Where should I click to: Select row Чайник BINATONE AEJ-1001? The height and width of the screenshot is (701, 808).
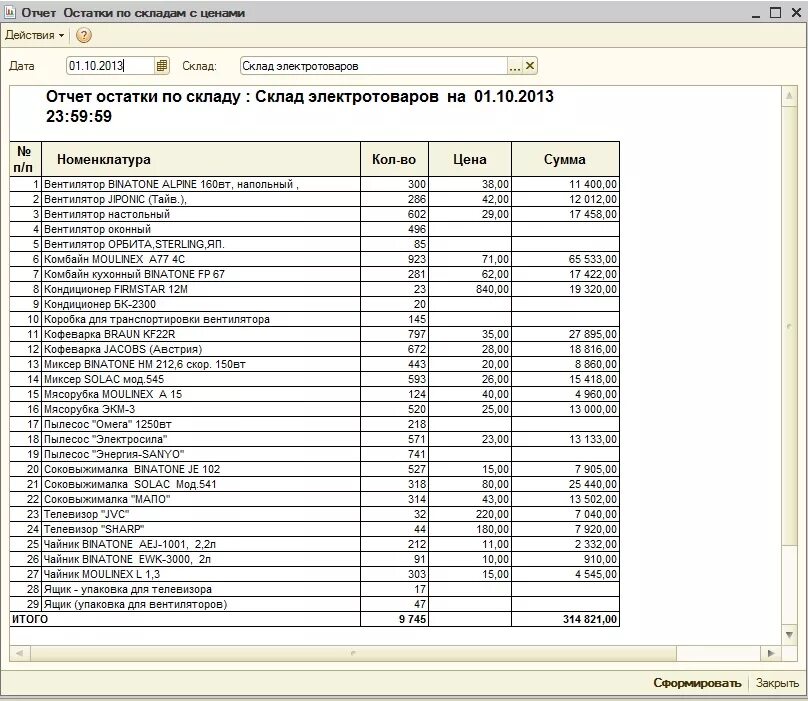[314, 544]
